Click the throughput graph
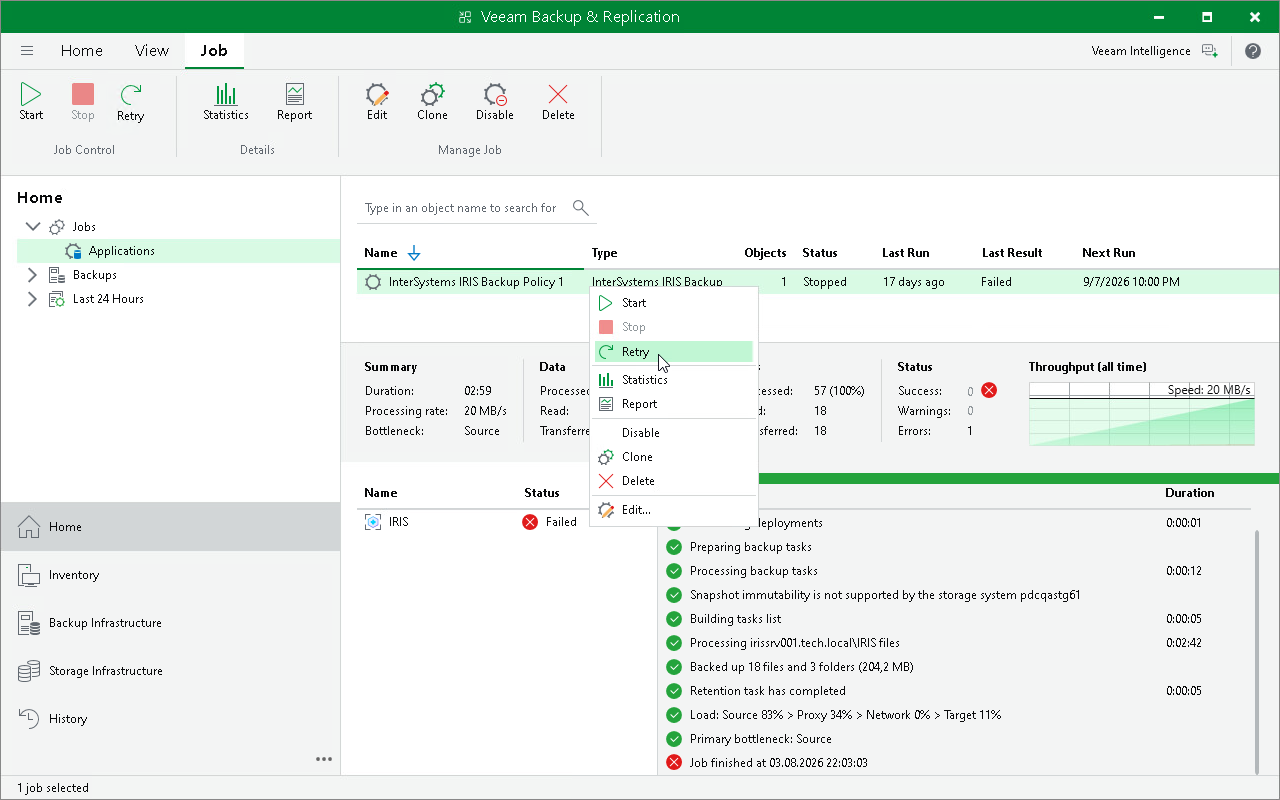Image resolution: width=1280 pixels, height=800 pixels. (x=1141, y=413)
